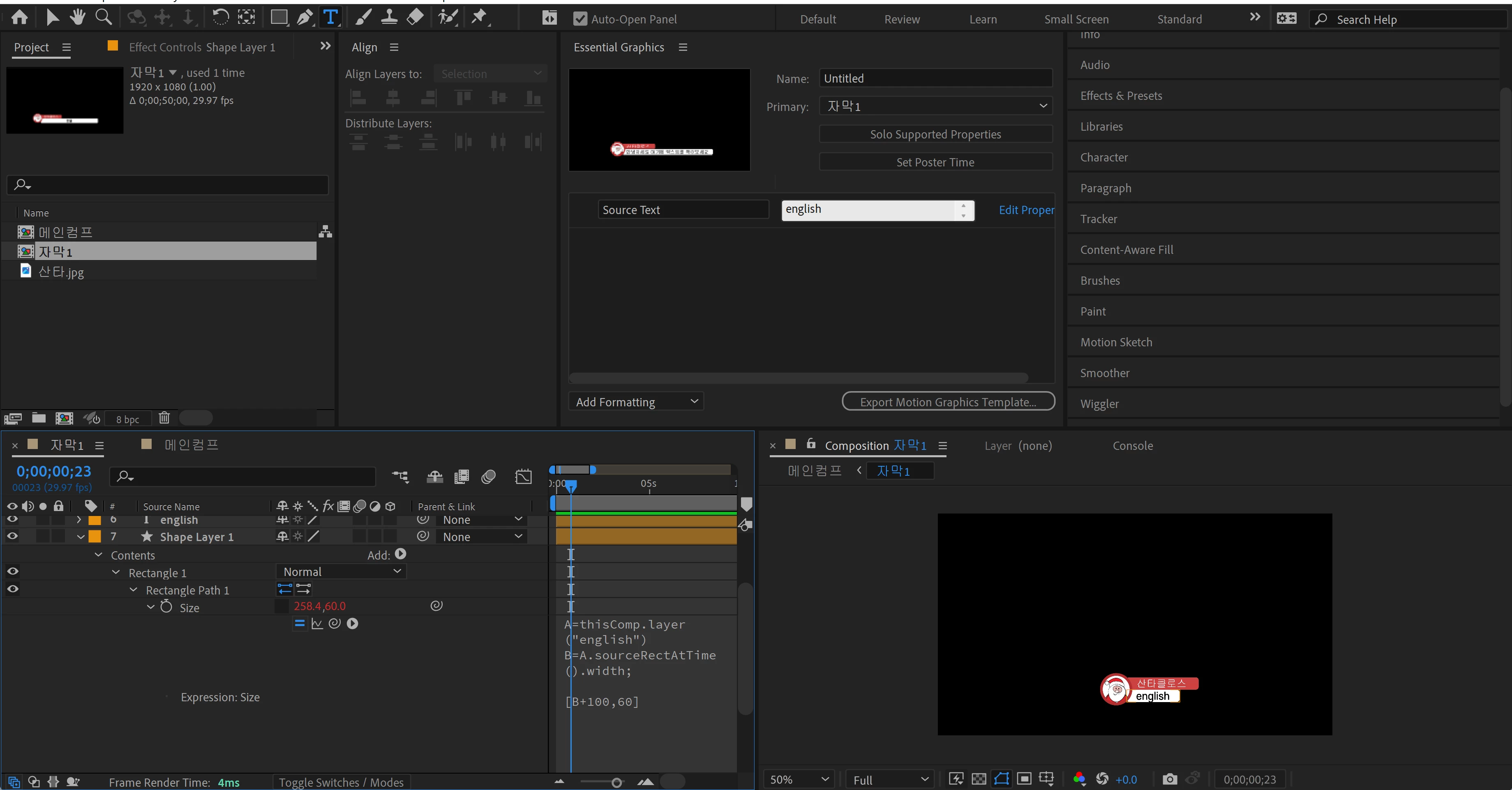Image resolution: width=1512 pixels, height=790 pixels.
Task: Click Solo Supported Properties button
Action: click(x=935, y=134)
